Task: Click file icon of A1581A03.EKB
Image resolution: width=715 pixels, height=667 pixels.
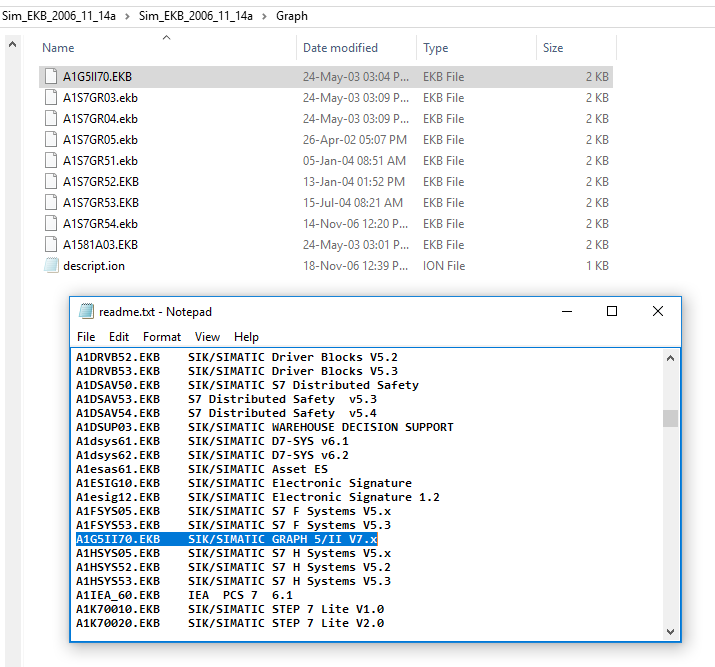Action: [x=51, y=244]
